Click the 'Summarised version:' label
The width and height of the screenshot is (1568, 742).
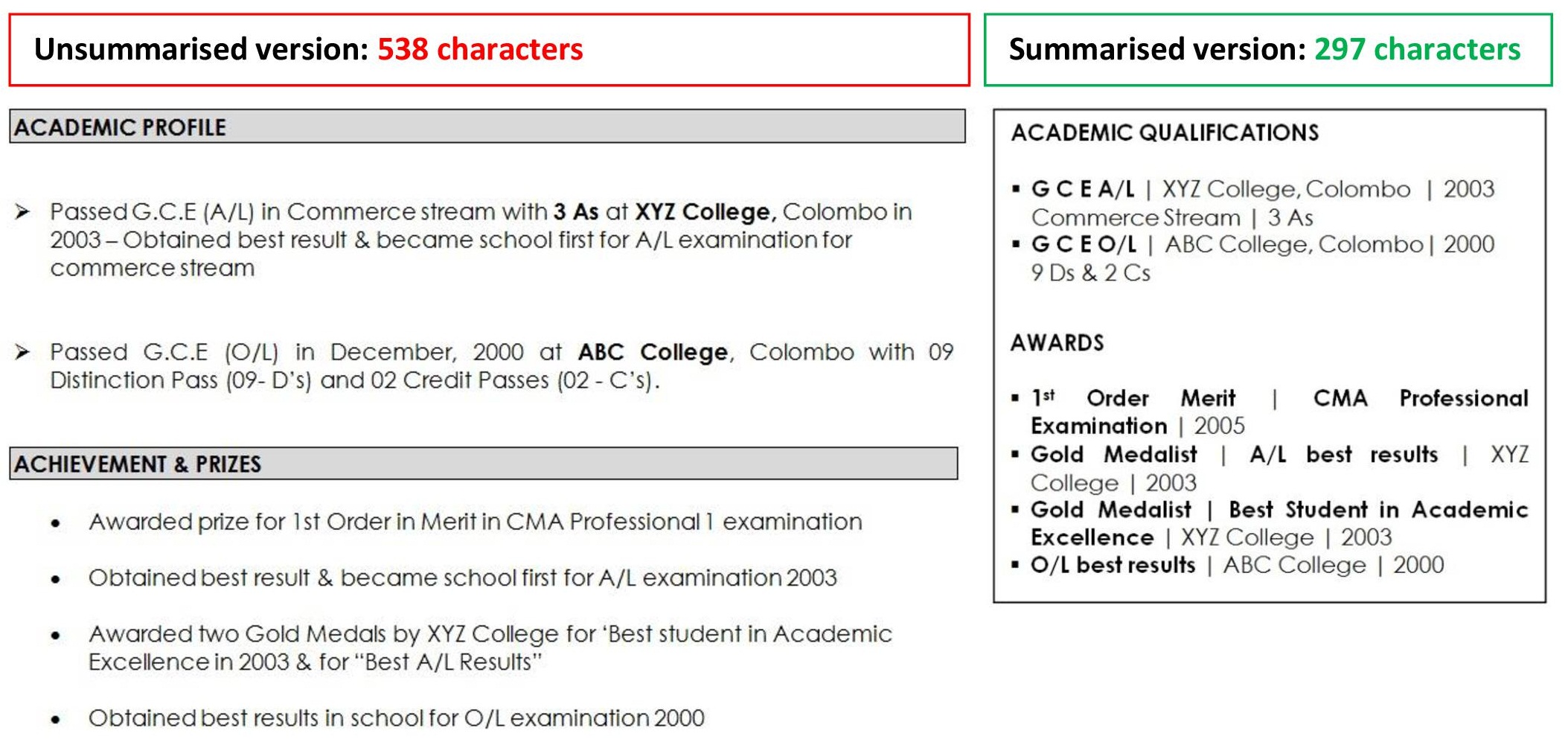pos(1157,50)
